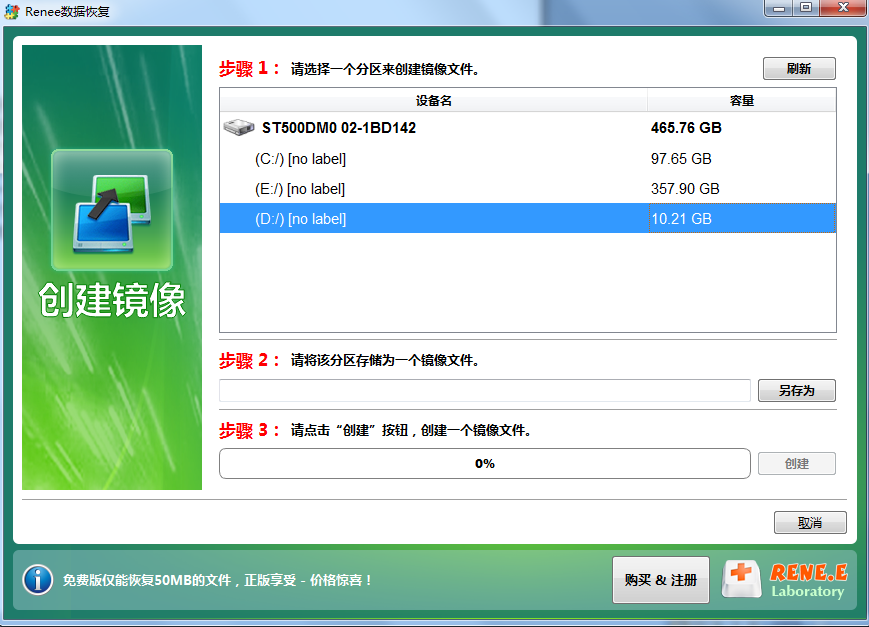Click the 0% progress bar
Image resolution: width=869 pixels, height=627 pixels.
[x=484, y=463]
